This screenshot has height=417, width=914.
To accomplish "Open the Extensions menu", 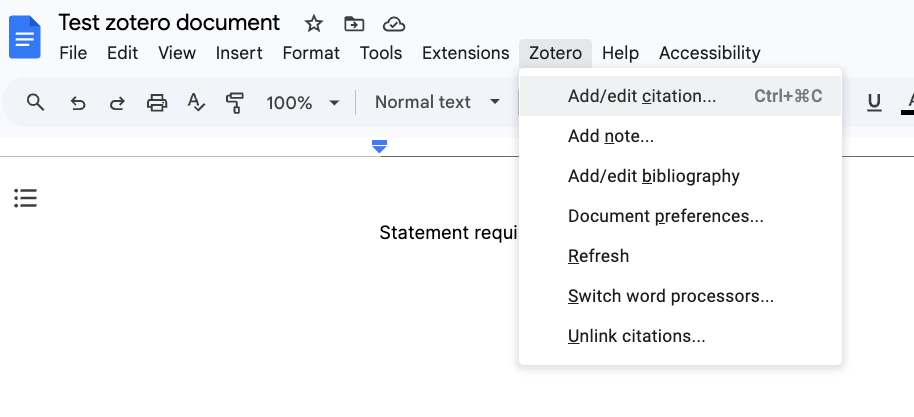I will (x=465, y=53).
